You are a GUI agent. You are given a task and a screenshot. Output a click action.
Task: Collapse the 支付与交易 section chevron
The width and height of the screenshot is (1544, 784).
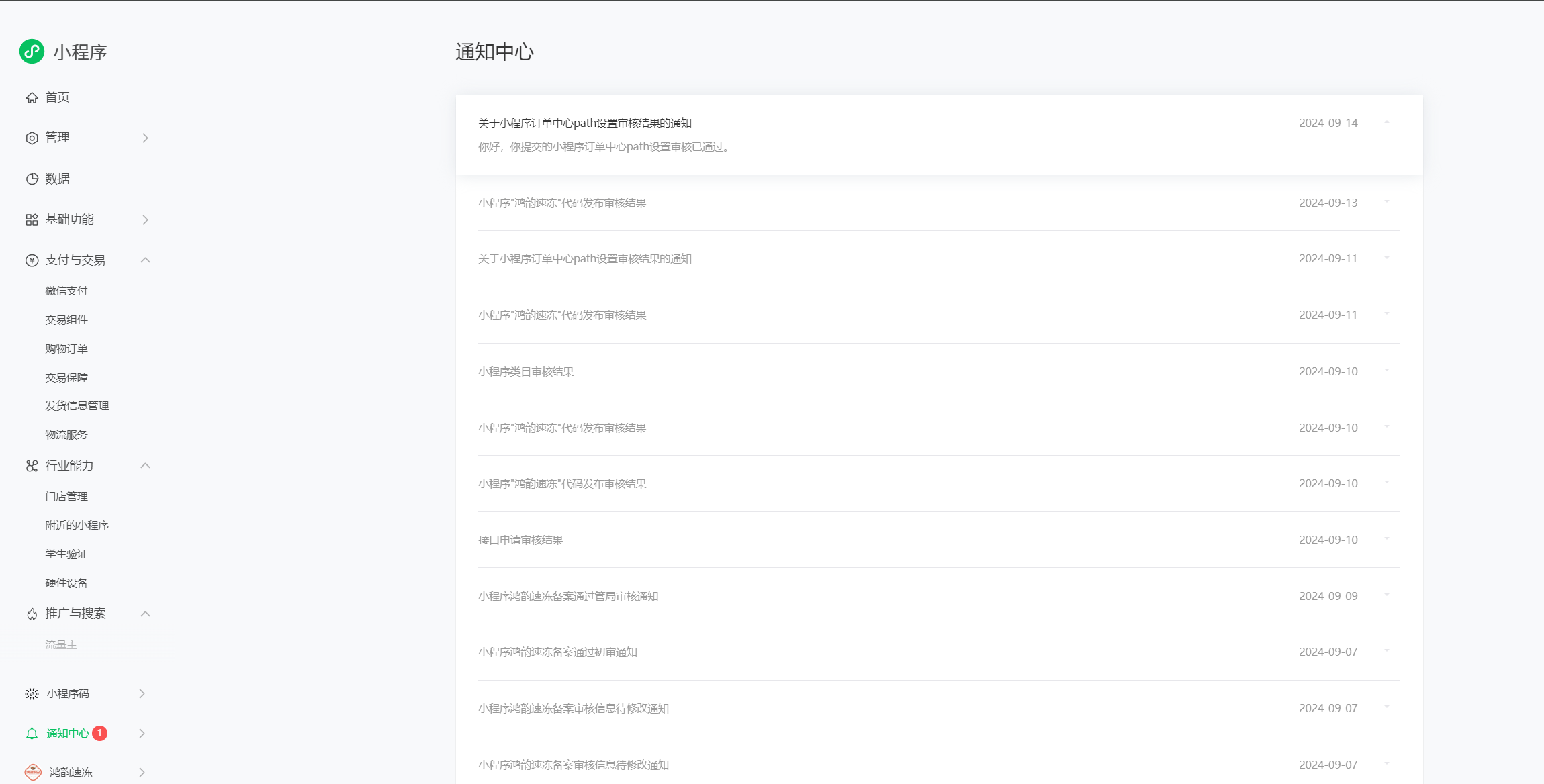click(145, 260)
